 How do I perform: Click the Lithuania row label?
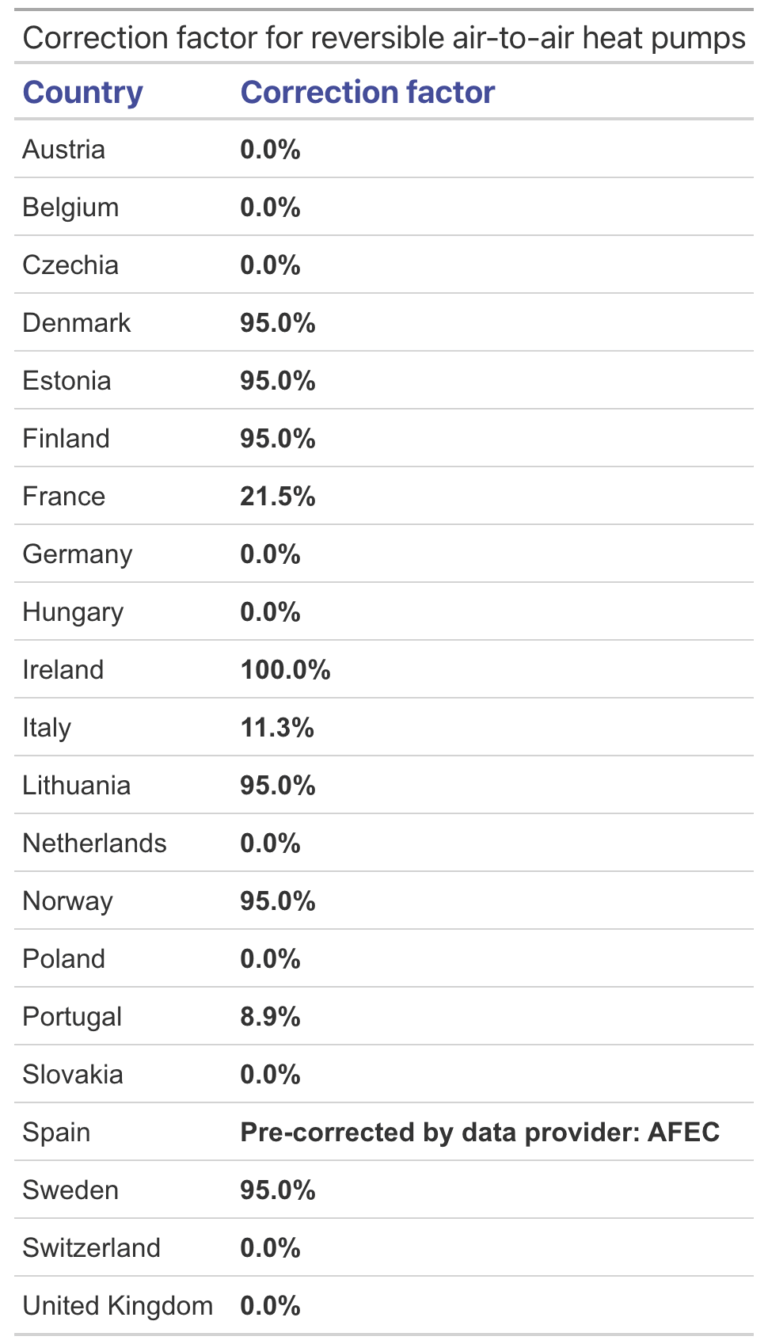[x=76, y=785]
